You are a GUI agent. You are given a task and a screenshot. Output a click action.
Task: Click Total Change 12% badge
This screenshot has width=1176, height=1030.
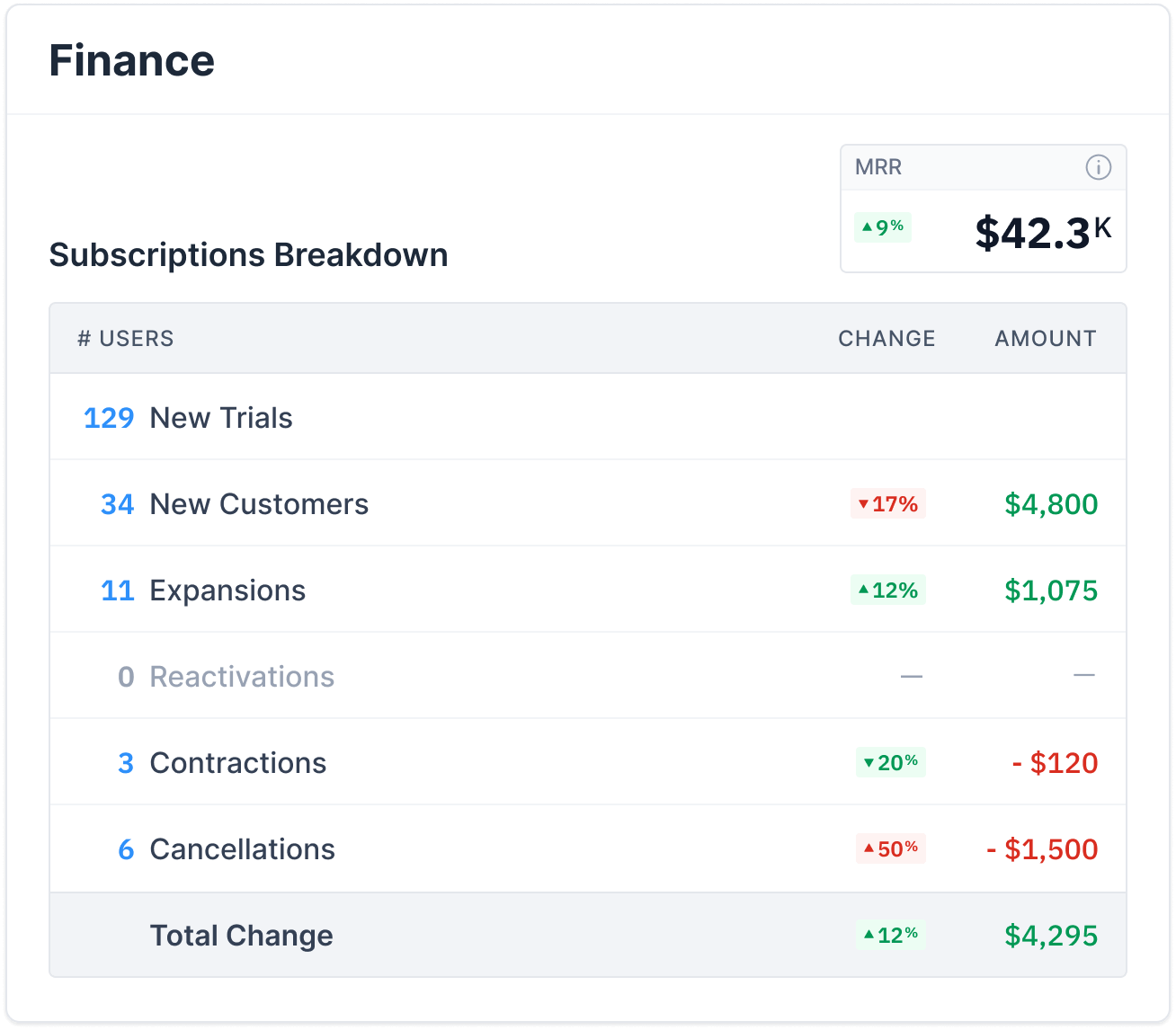point(890,936)
